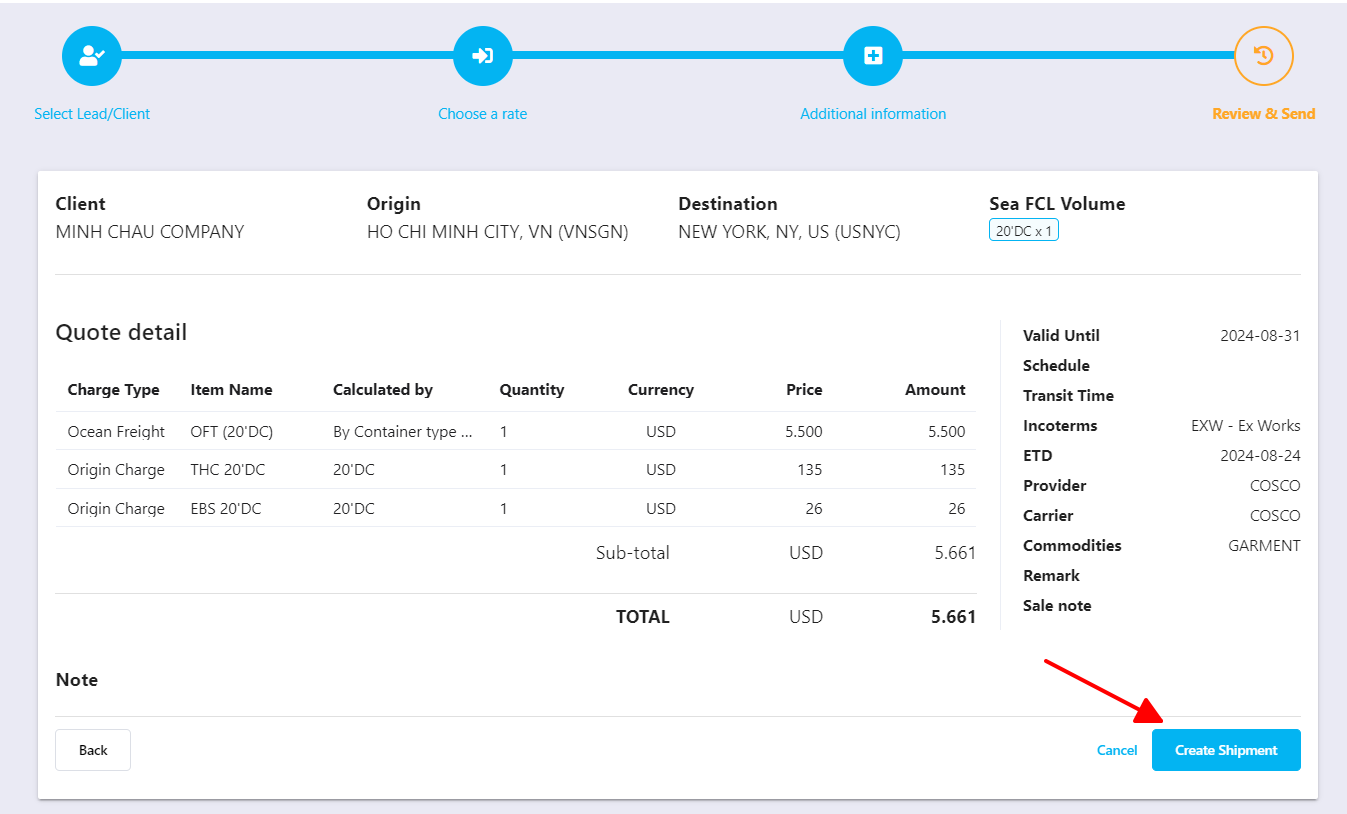Click the Quantity column header

click(532, 390)
